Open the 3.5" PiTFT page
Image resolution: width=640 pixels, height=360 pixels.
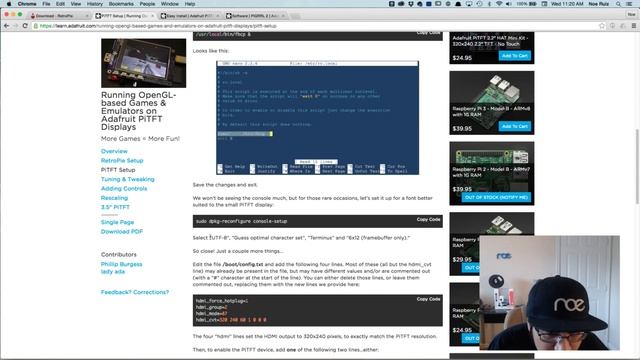(115, 207)
